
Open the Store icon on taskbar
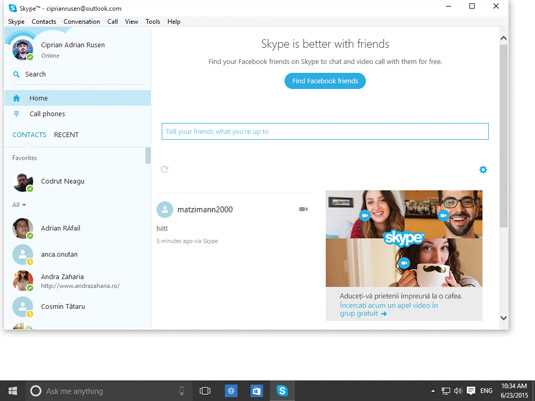click(x=231, y=391)
